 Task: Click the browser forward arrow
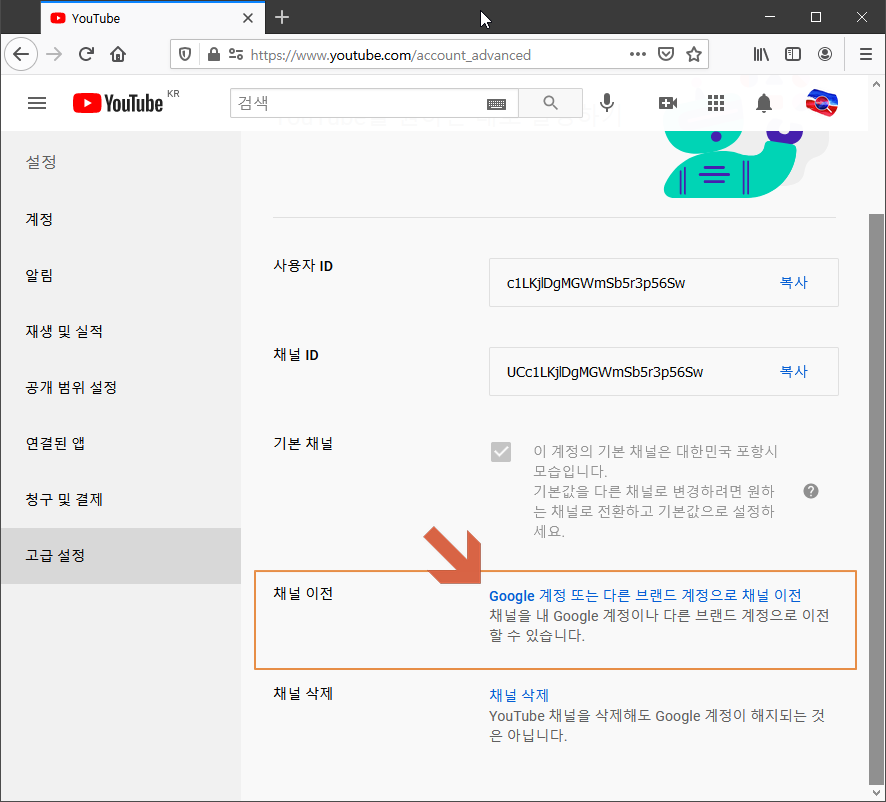pyautogui.click(x=54, y=54)
